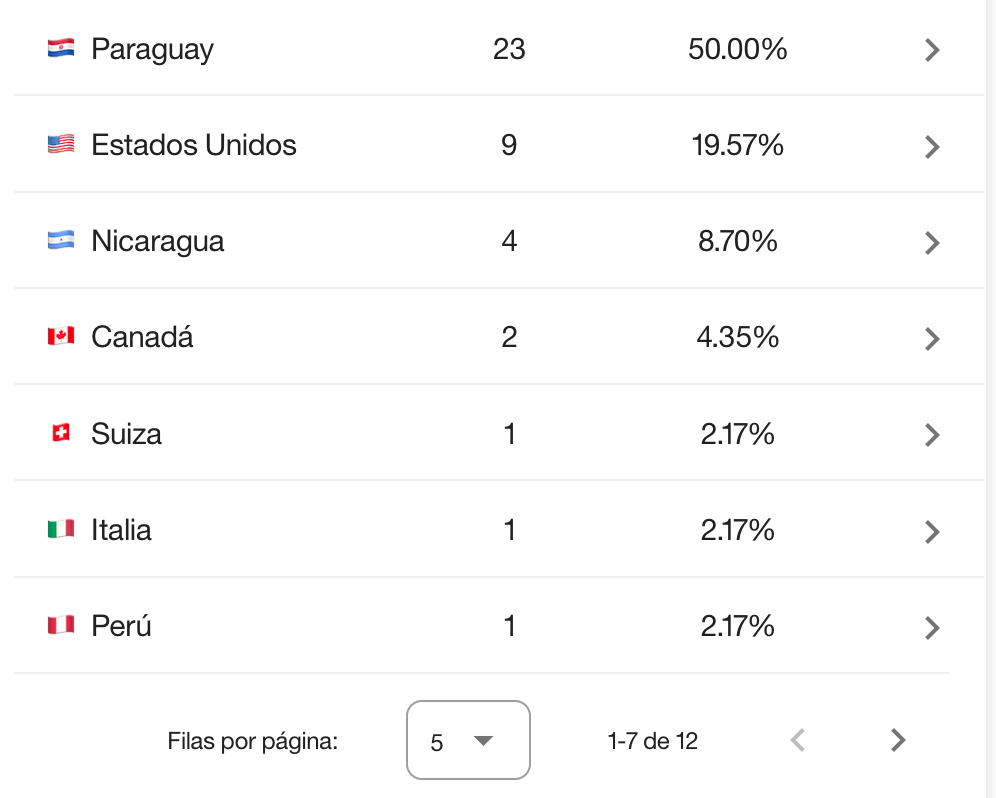Click the Estados Unidos flag icon
996x798 pixels.
61,145
